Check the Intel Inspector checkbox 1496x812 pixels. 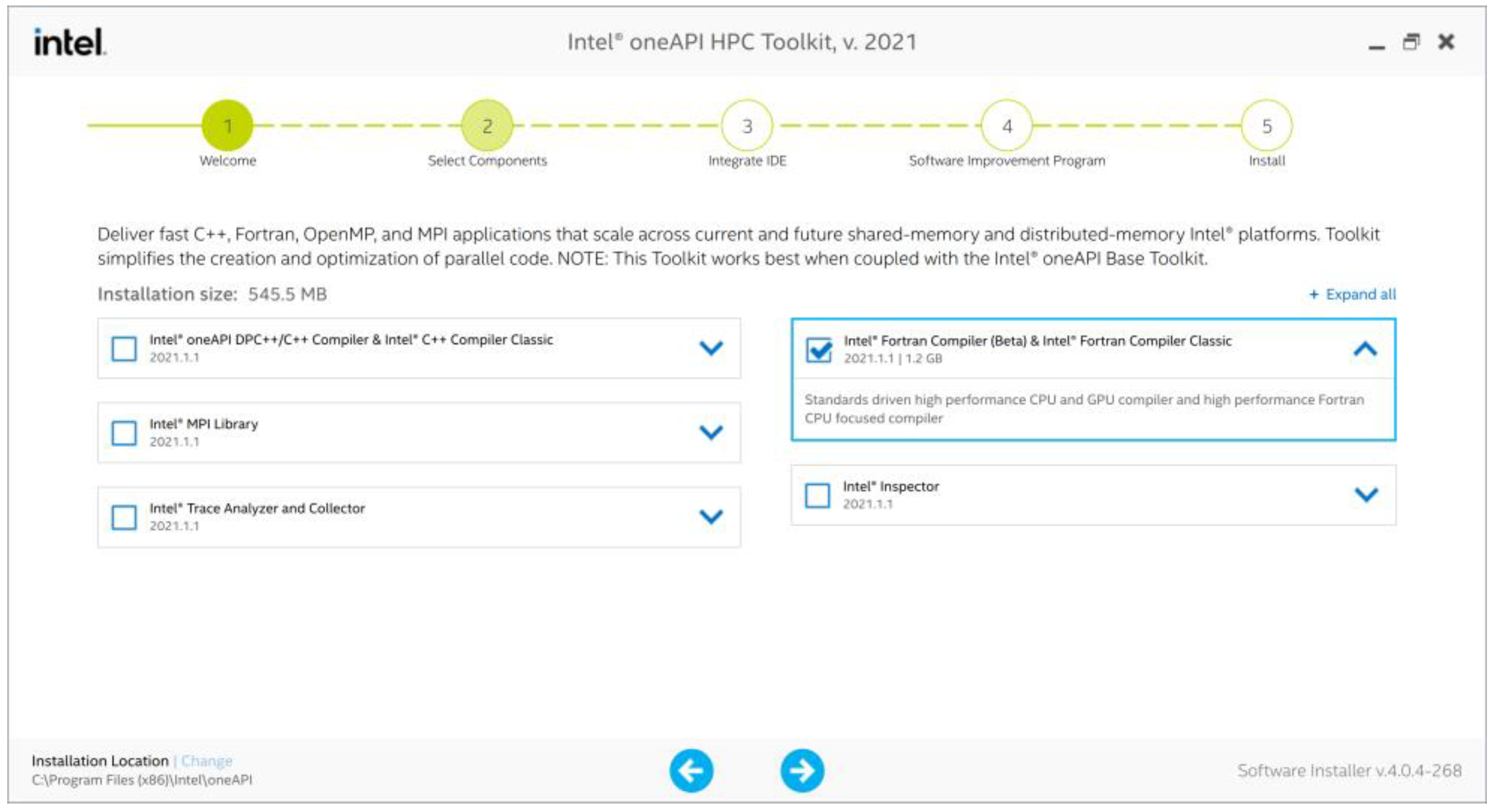818,495
